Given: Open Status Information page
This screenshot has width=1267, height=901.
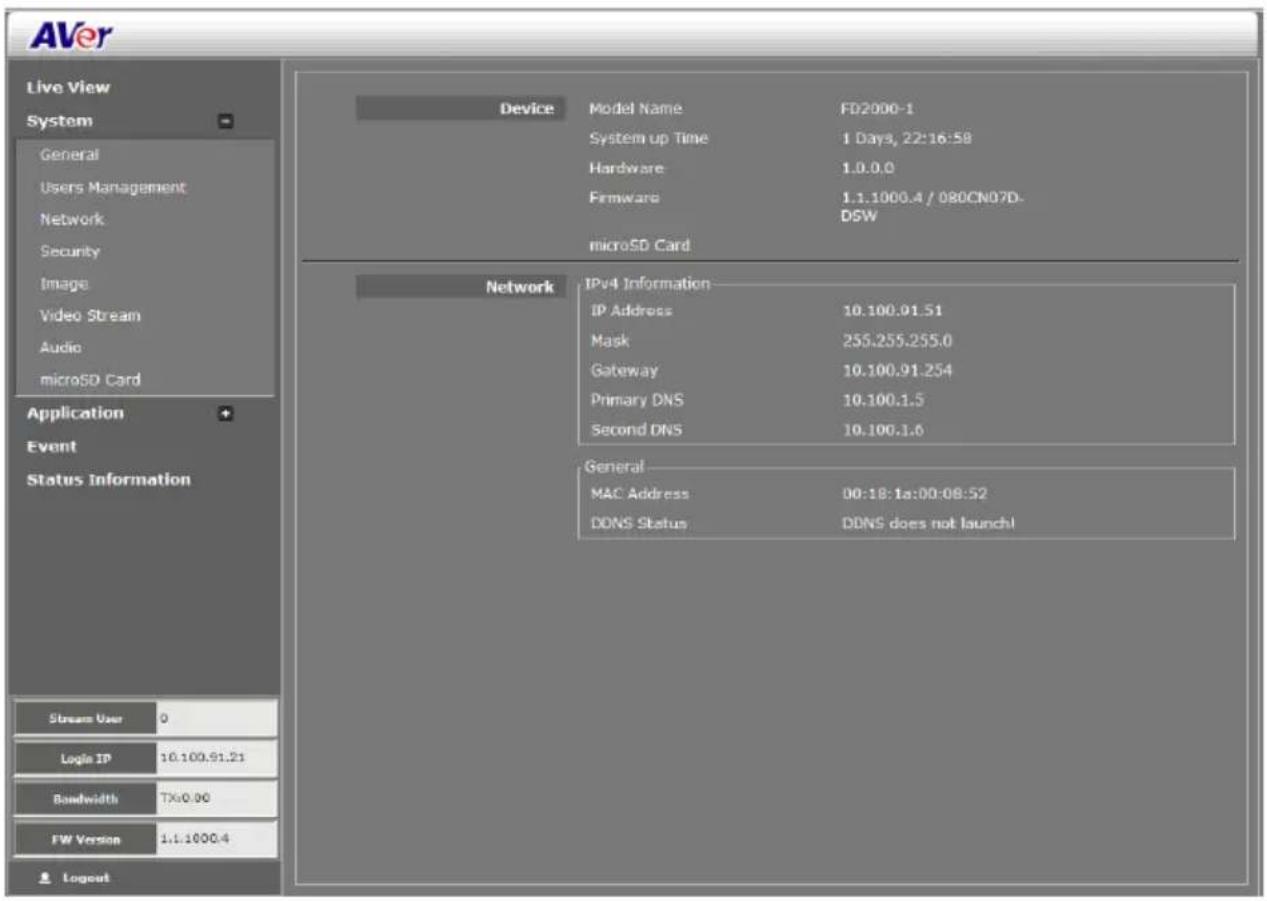Looking at the screenshot, I should 108,479.
